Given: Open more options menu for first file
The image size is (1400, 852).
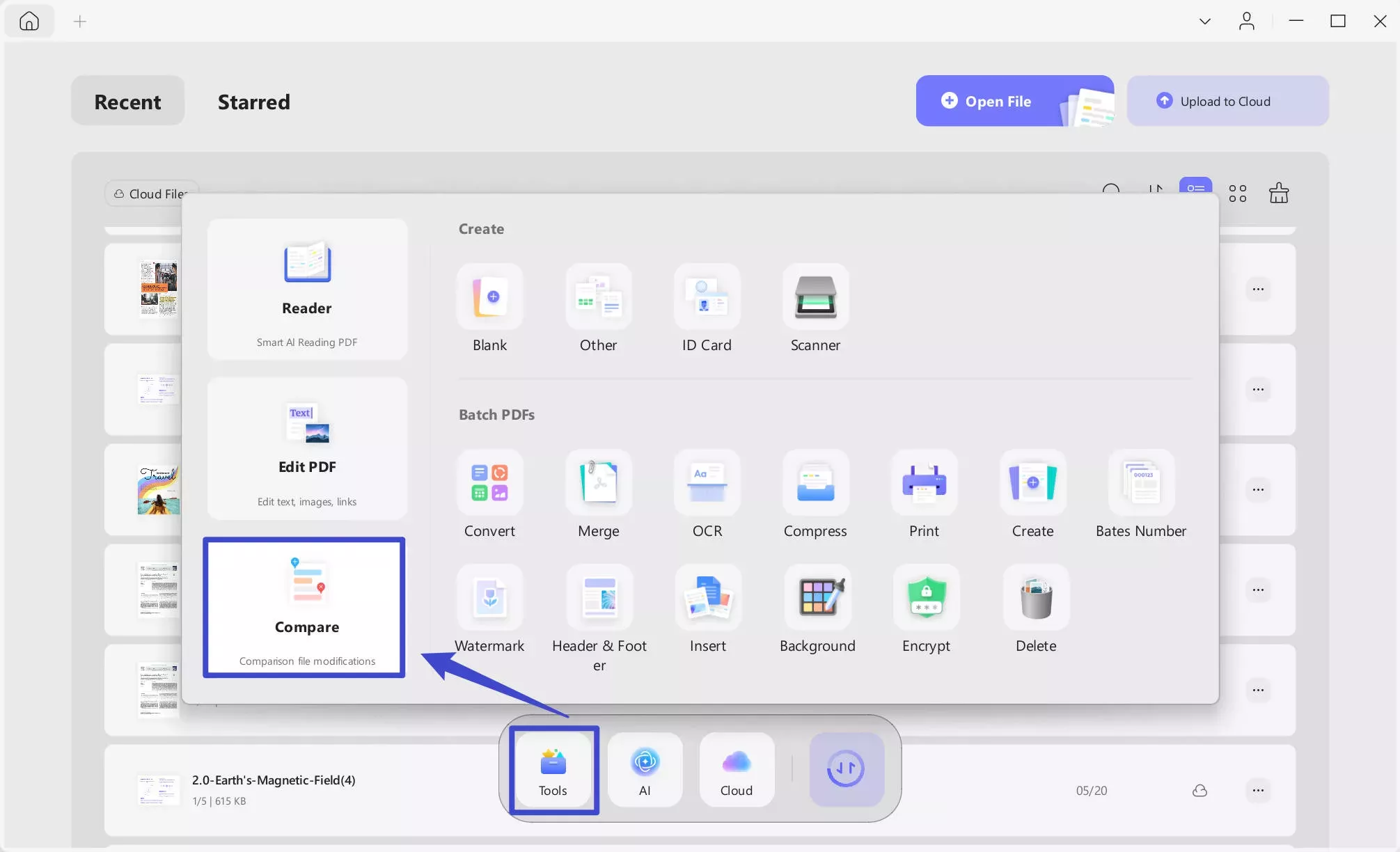Looking at the screenshot, I should click(1257, 289).
